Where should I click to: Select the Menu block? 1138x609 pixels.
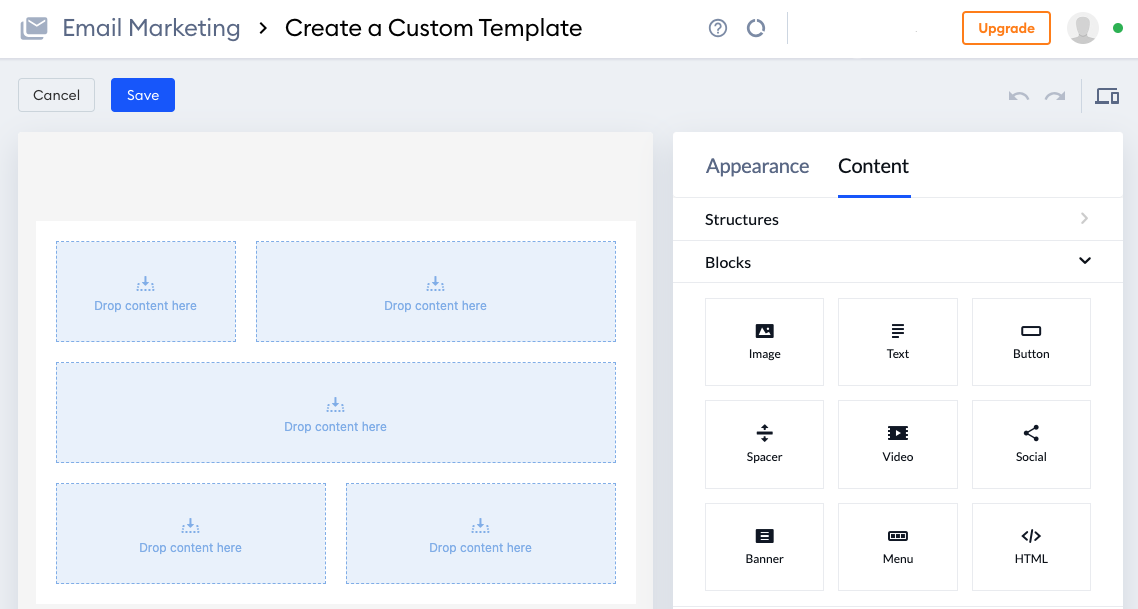898,547
